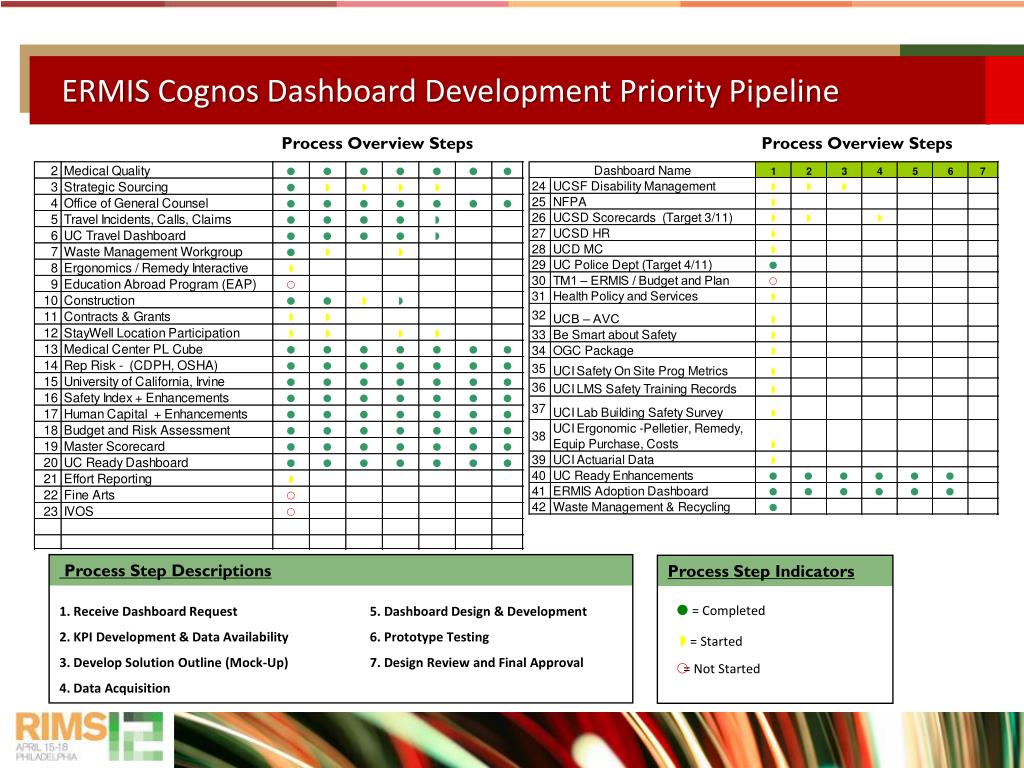The height and width of the screenshot is (768, 1024).
Task: Click the red Not Started circle in the legend
Action: click(x=682, y=668)
